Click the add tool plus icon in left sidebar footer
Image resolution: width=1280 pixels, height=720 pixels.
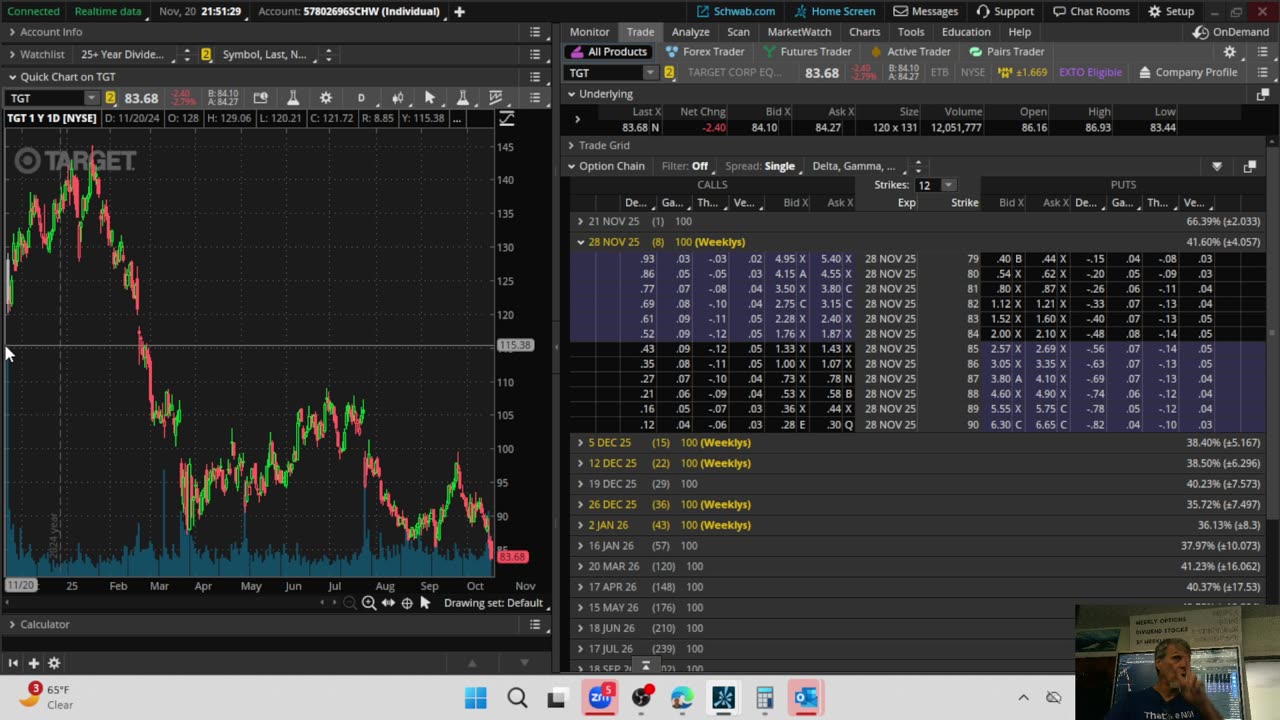tap(33, 663)
